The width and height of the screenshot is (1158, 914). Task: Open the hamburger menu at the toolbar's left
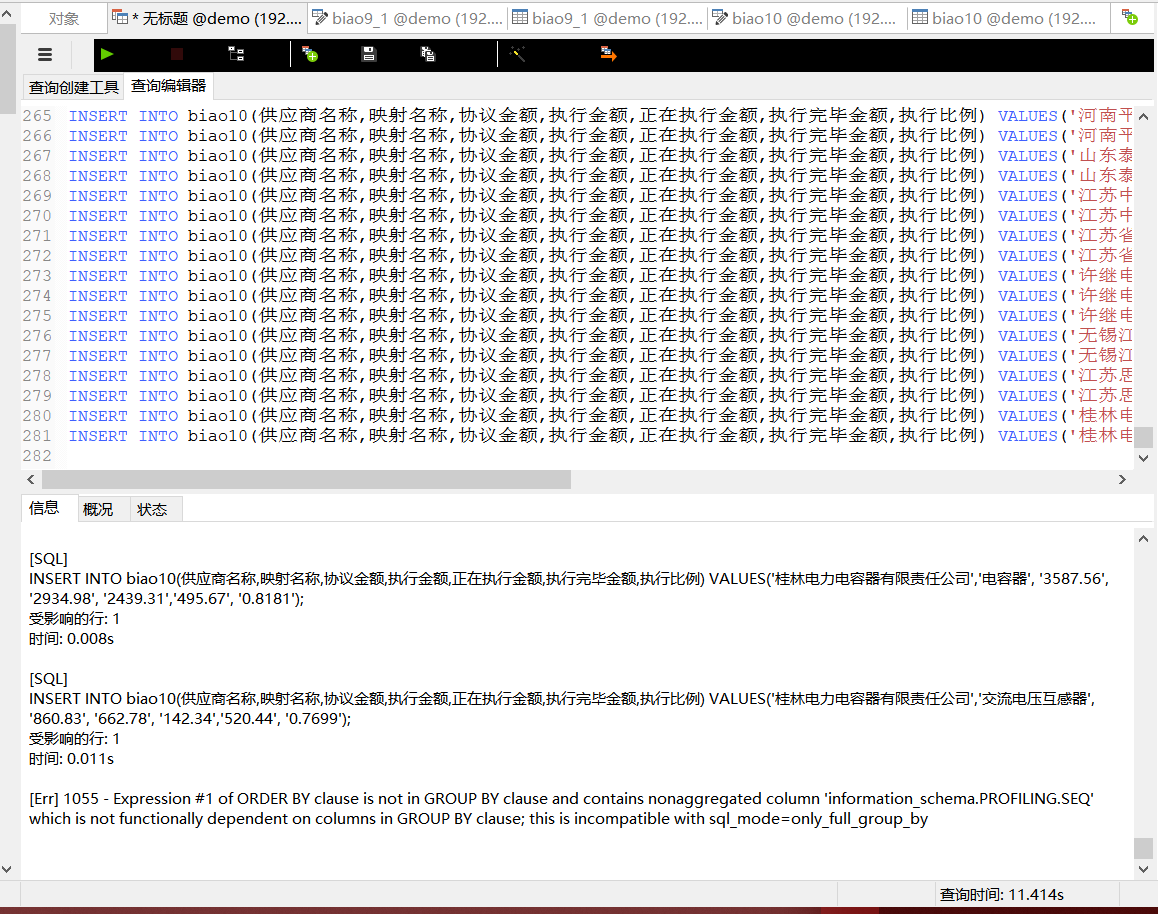45,54
